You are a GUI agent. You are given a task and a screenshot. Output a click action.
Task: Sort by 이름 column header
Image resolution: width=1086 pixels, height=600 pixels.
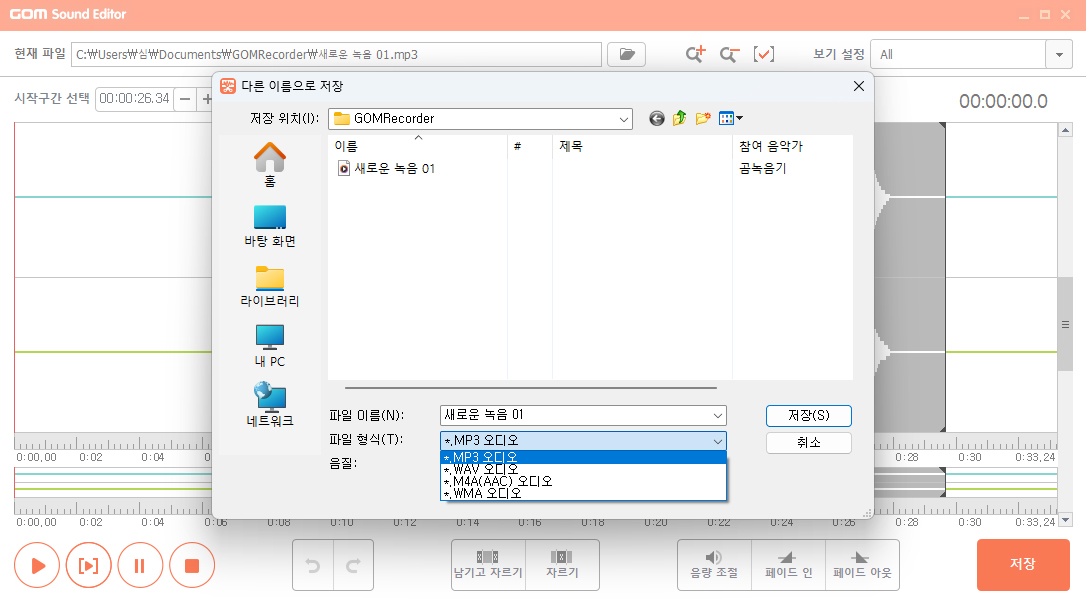coord(418,146)
